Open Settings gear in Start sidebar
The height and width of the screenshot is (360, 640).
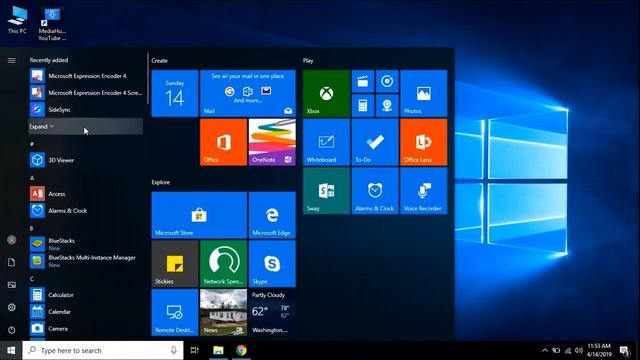[x=11, y=307]
